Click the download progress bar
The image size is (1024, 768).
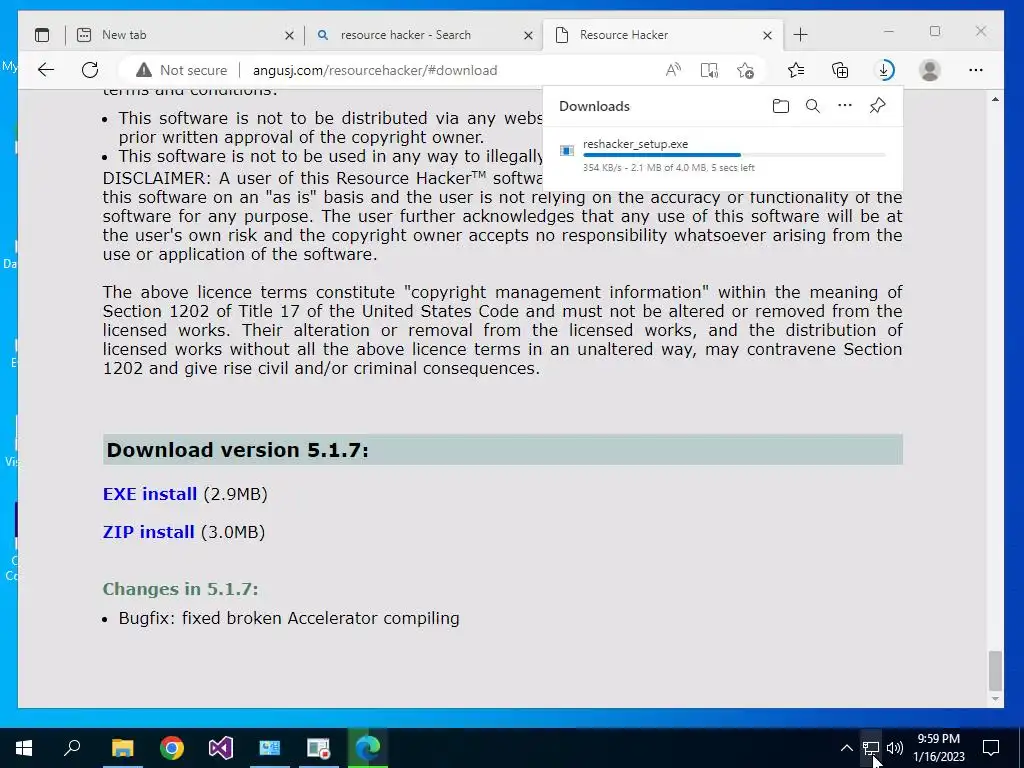pos(734,155)
